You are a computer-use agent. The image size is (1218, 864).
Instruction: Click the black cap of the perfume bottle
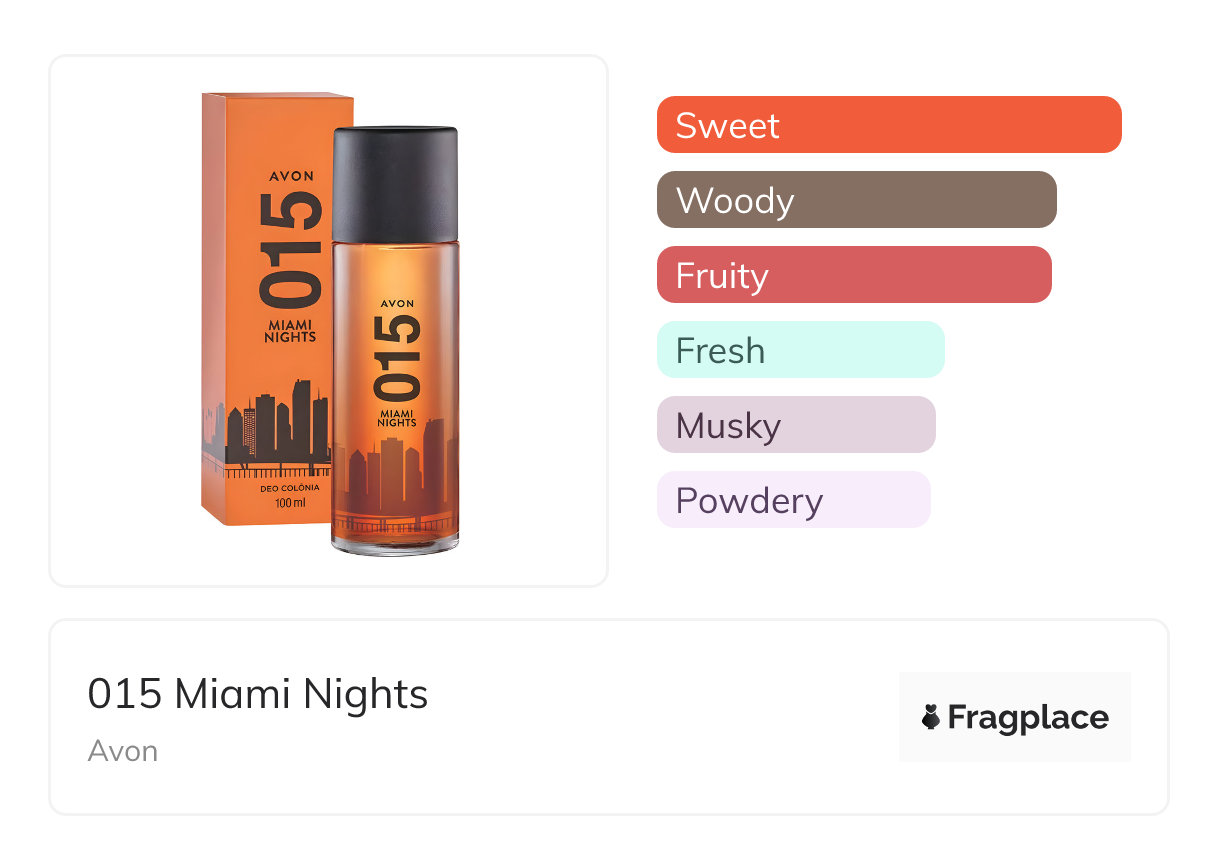[395, 183]
